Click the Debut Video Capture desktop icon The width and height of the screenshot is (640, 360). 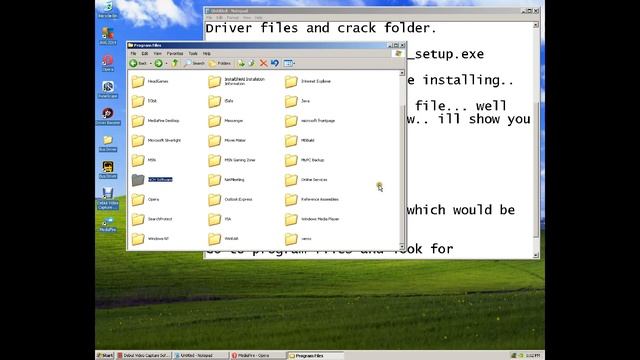(x=108, y=198)
